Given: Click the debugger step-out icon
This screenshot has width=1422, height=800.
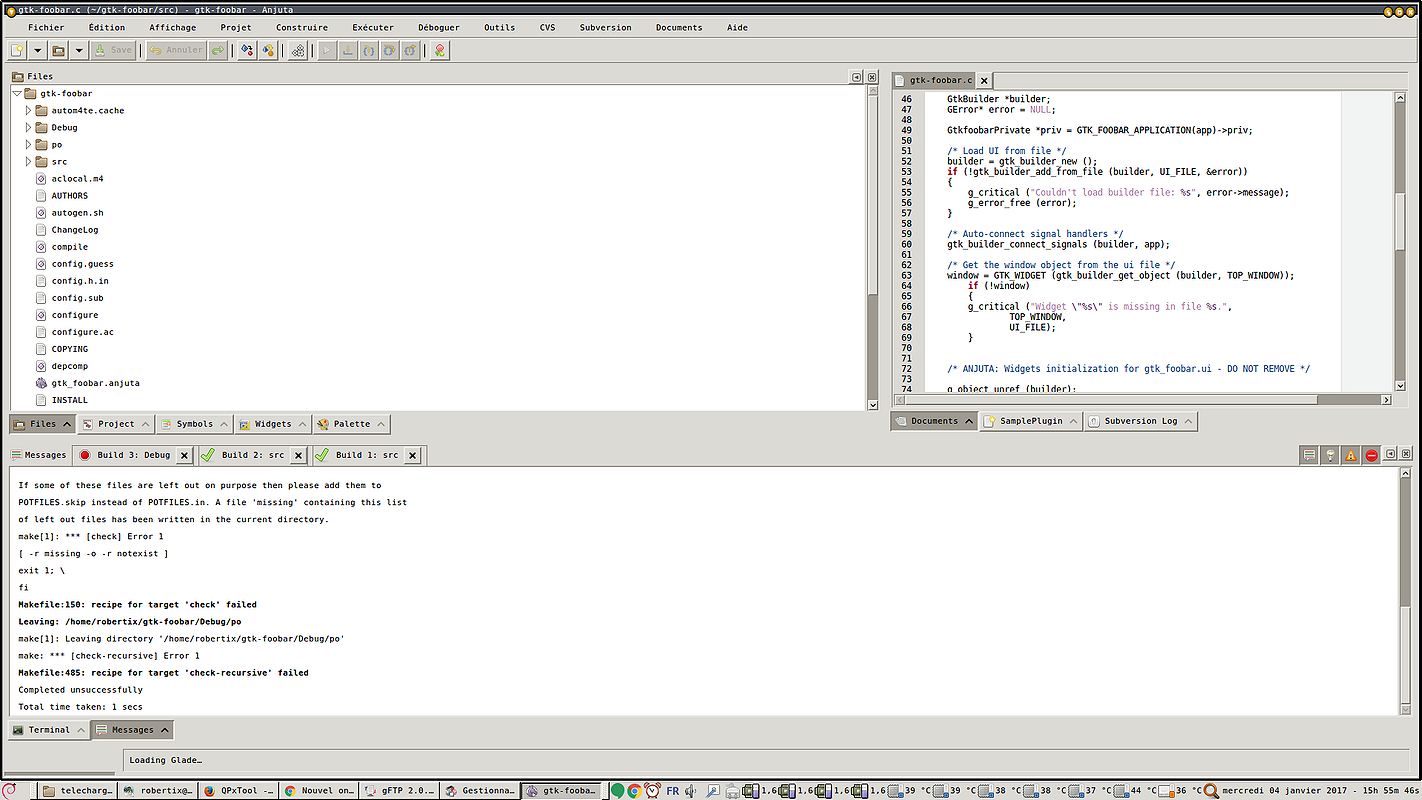Looking at the screenshot, I should coord(410,50).
